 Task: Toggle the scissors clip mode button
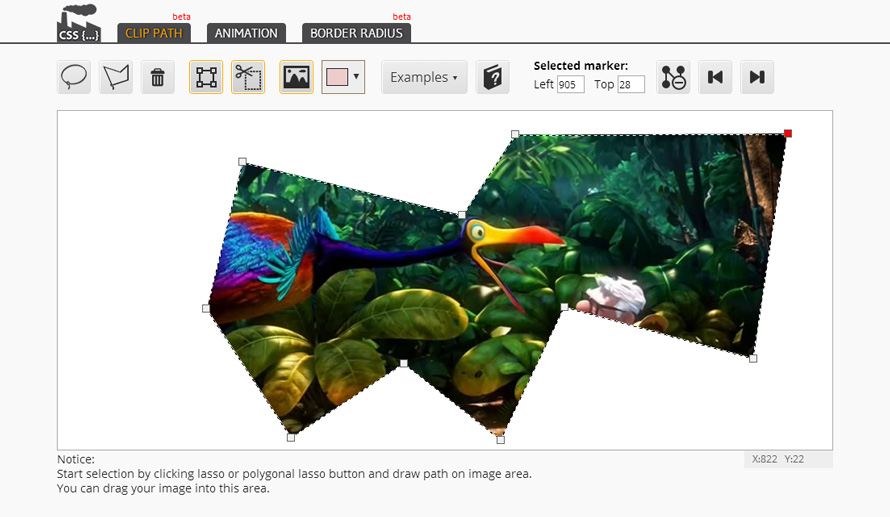tap(248, 77)
